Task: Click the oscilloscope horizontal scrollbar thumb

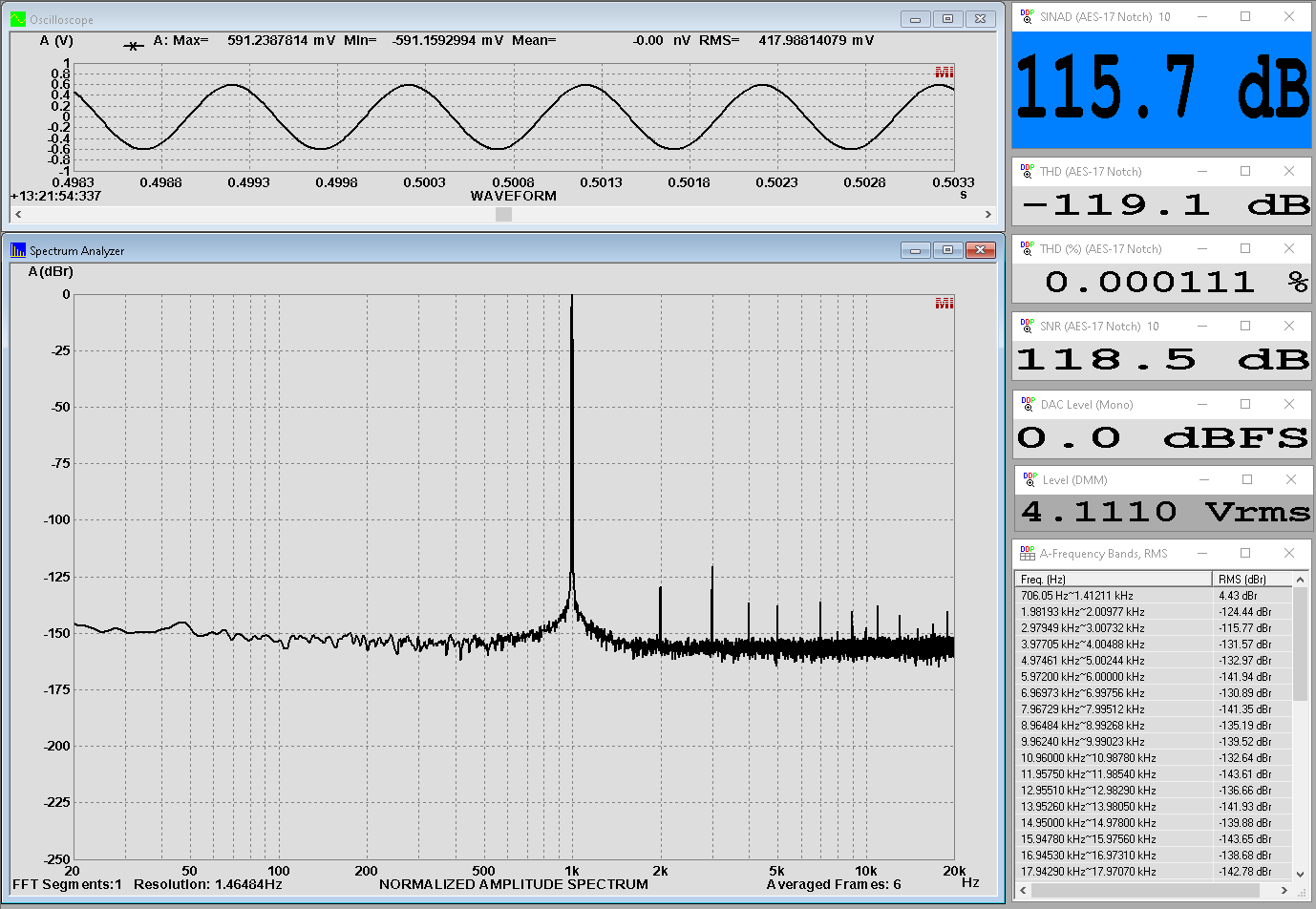Action: point(503,215)
